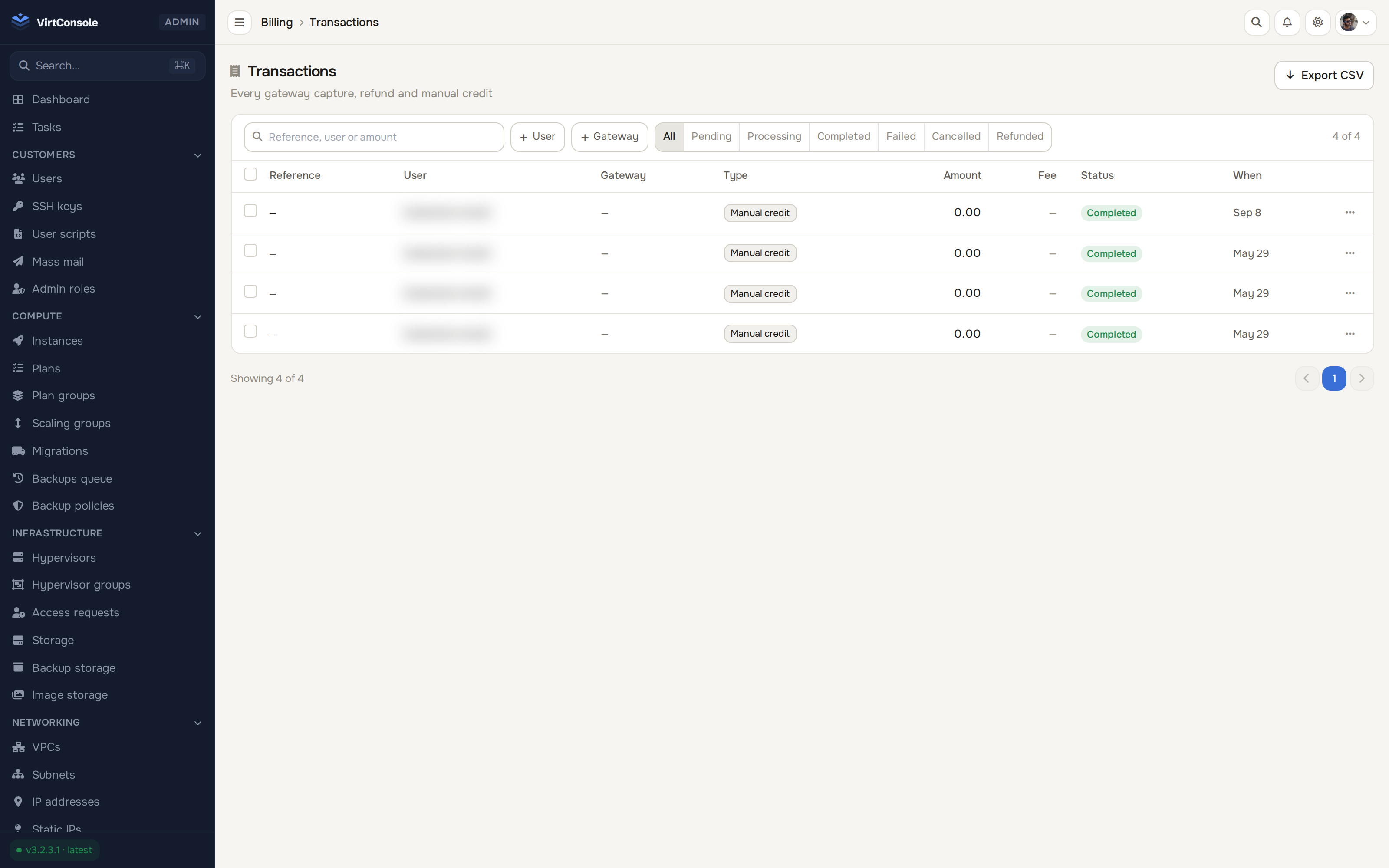This screenshot has width=1389, height=868.
Task: Open the user avatar account dropdown
Action: (1355, 23)
